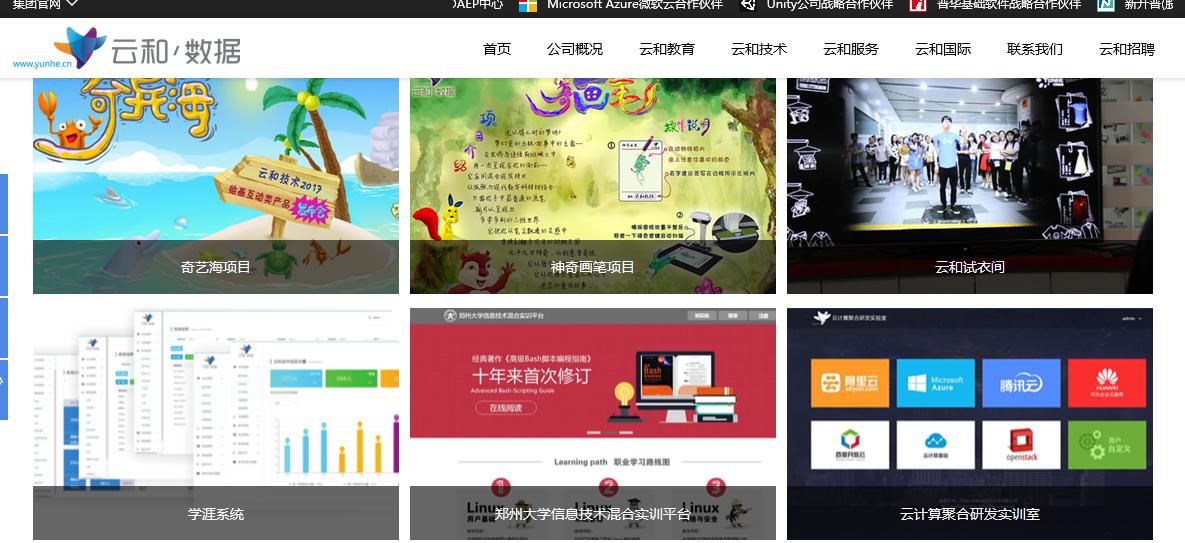Click the 云和数据 bird logo
The width and height of the screenshot is (1185, 543).
click(80, 46)
